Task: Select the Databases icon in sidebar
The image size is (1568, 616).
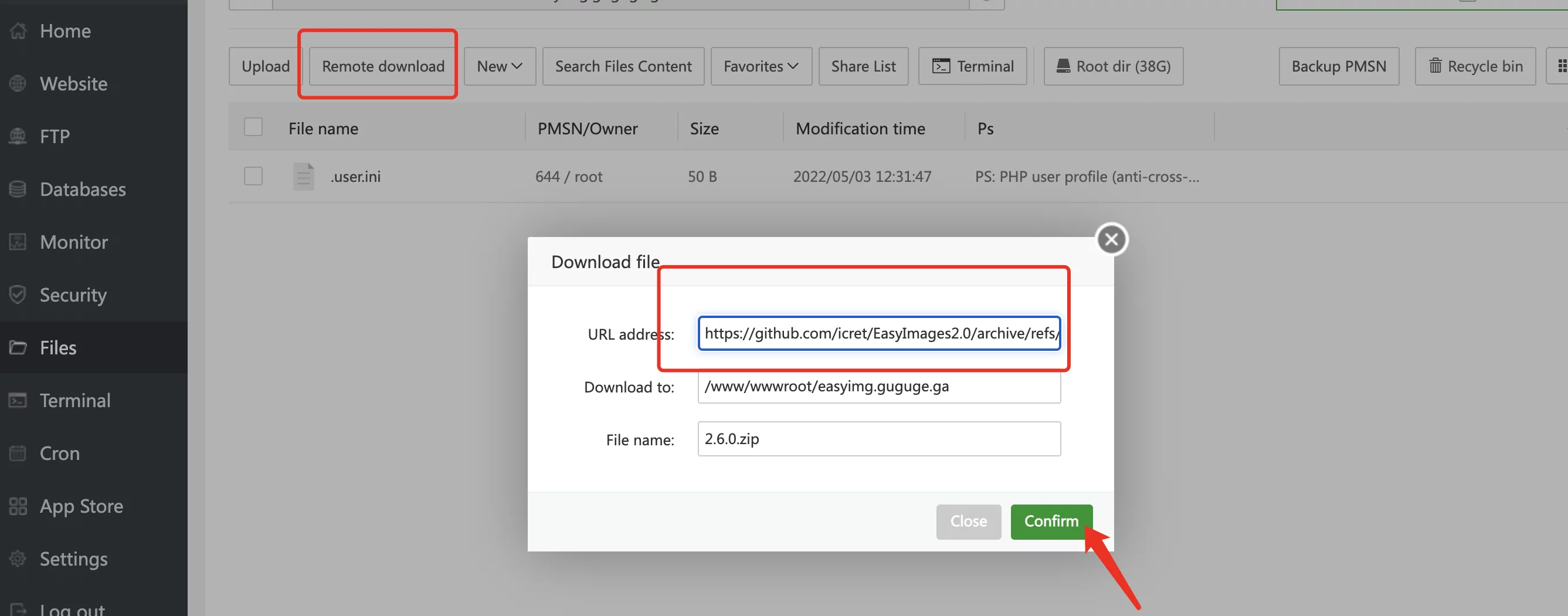Action: tap(18, 189)
